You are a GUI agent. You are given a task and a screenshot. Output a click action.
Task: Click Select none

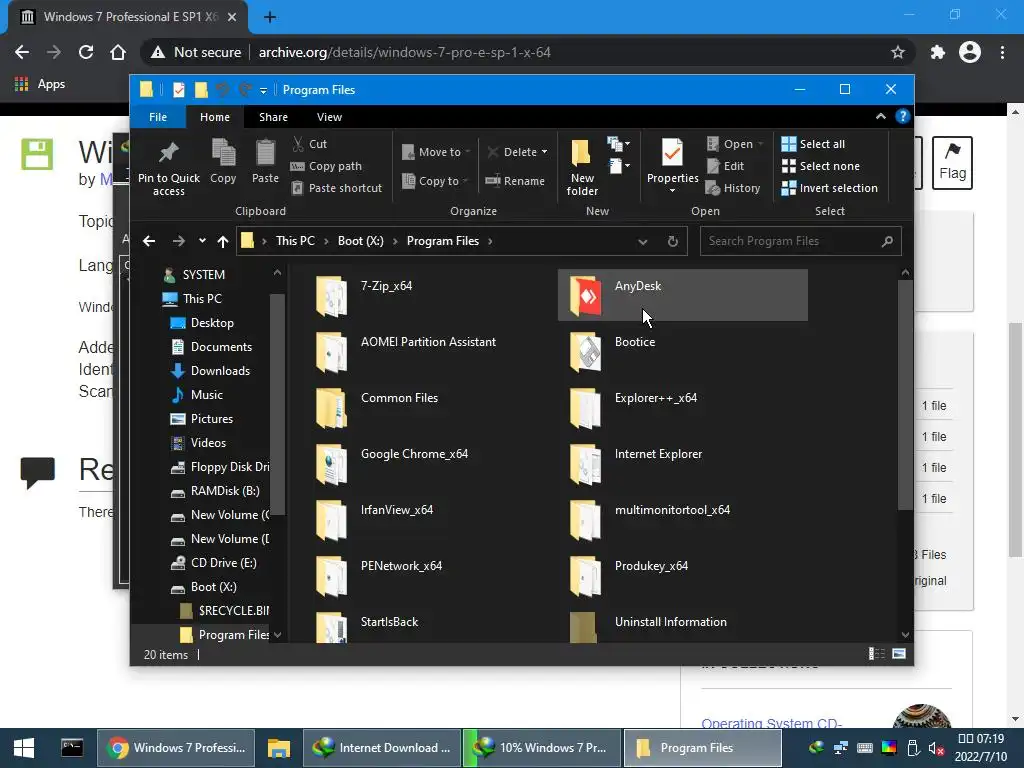click(x=821, y=166)
